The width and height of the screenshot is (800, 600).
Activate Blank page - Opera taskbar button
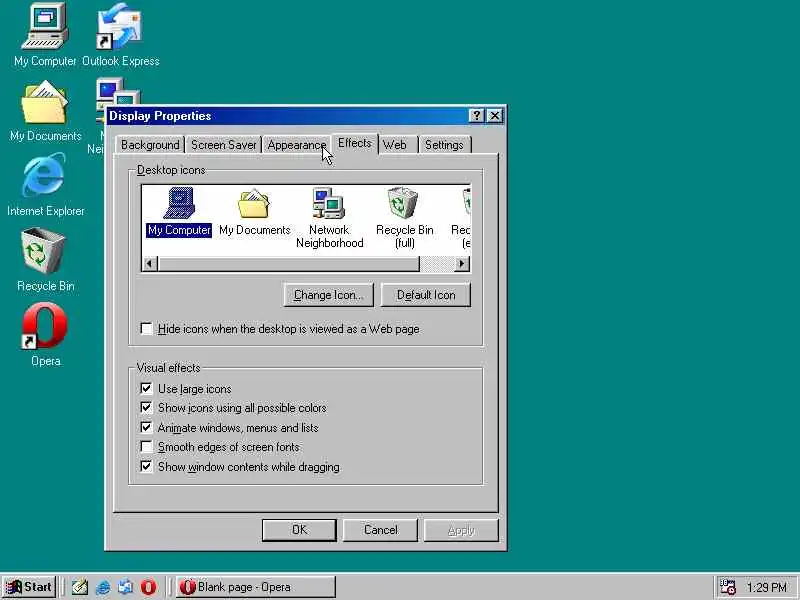256,587
